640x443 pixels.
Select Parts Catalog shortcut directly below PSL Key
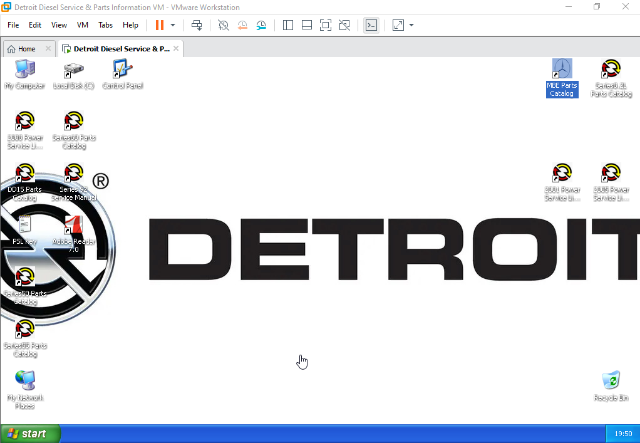click(x=25, y=286)
